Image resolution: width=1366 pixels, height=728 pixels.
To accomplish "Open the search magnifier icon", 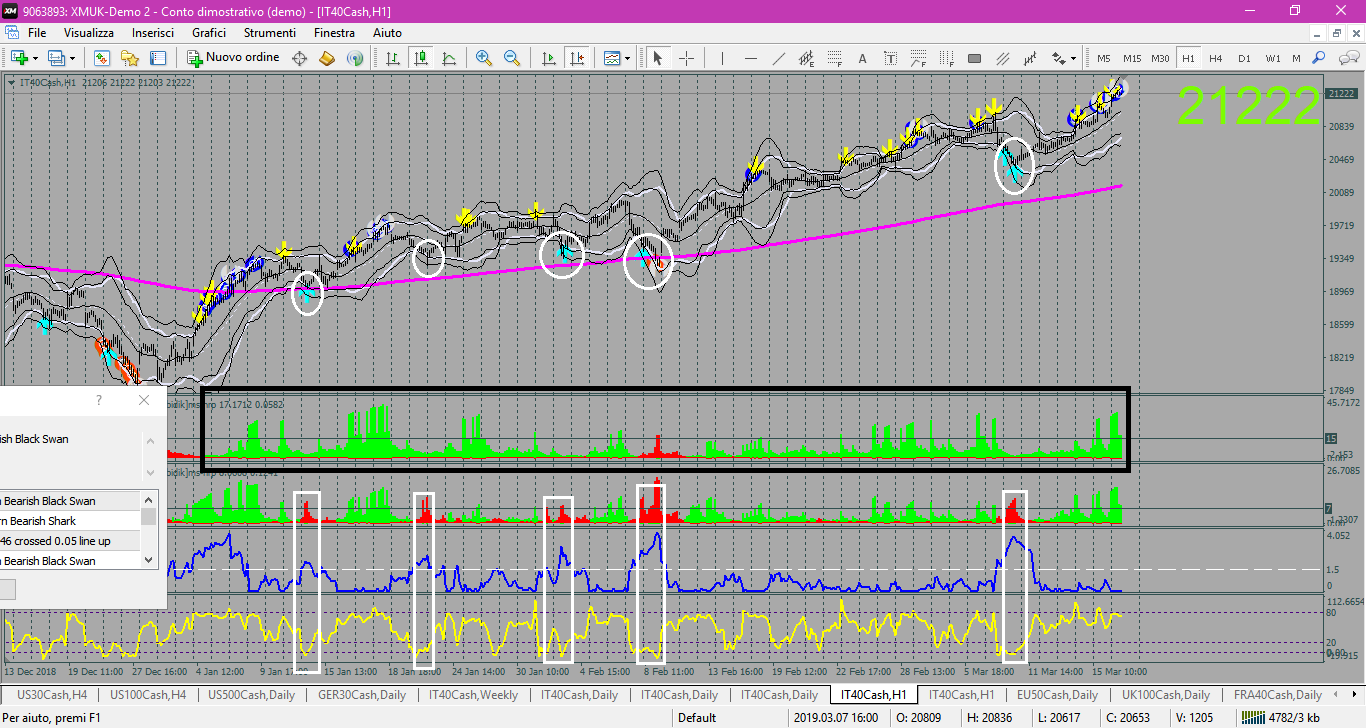I will pos(1319,58).
